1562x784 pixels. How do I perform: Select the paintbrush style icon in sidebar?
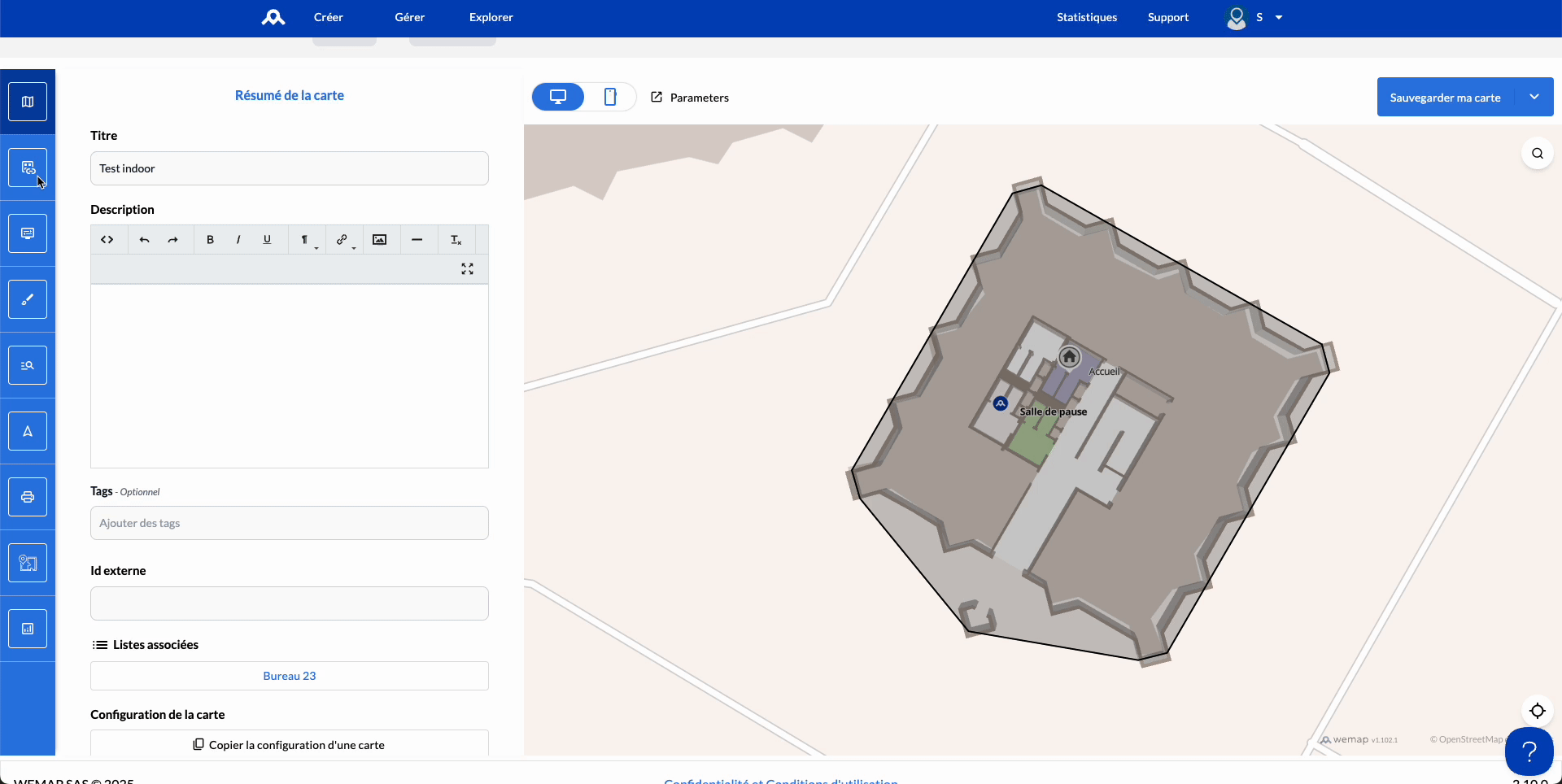tap(28, 299)
